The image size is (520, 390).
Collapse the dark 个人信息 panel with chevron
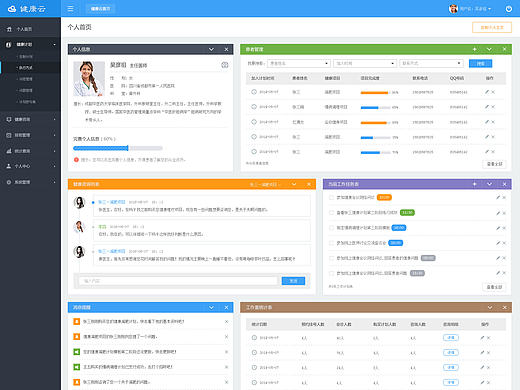pyautogui.click(x=211, y=49)
